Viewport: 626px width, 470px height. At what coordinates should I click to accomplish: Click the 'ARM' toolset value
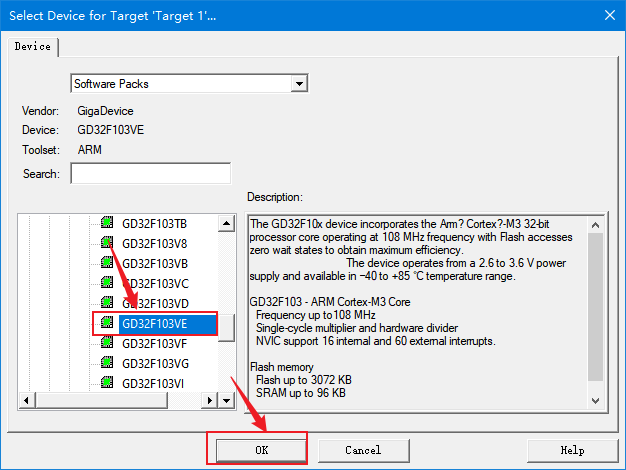point(90,150)
